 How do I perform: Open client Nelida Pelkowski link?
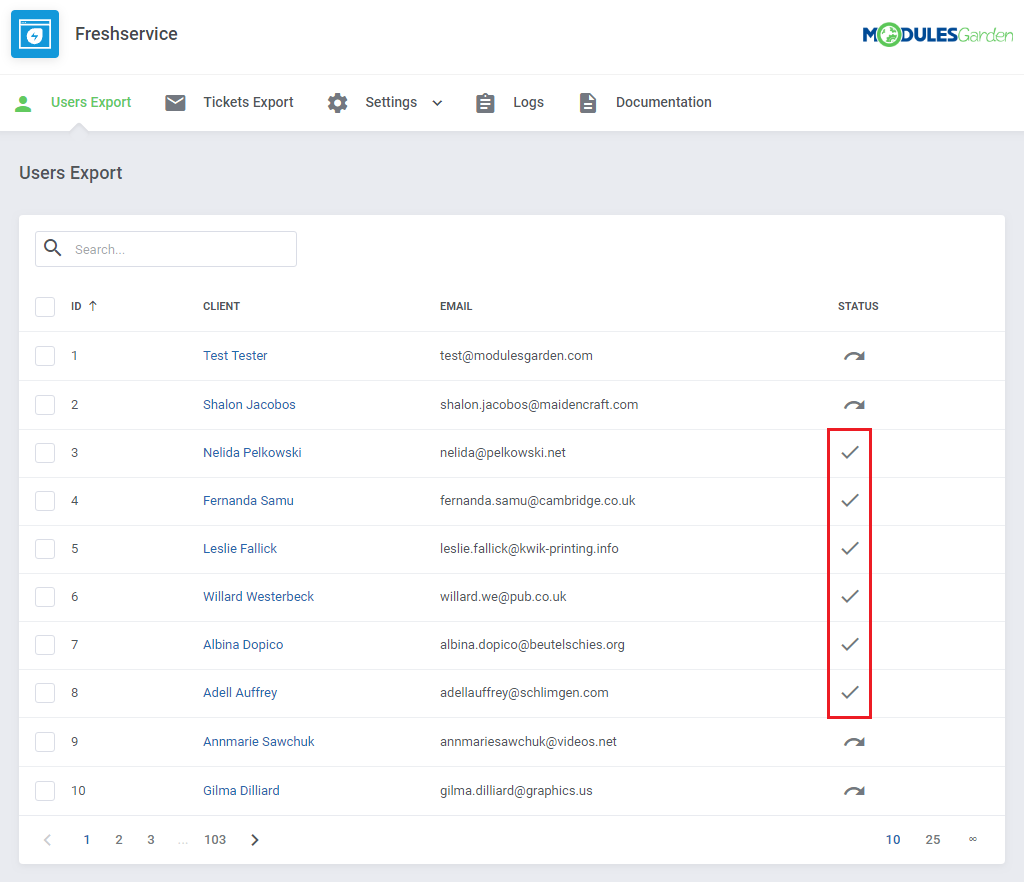252,452
